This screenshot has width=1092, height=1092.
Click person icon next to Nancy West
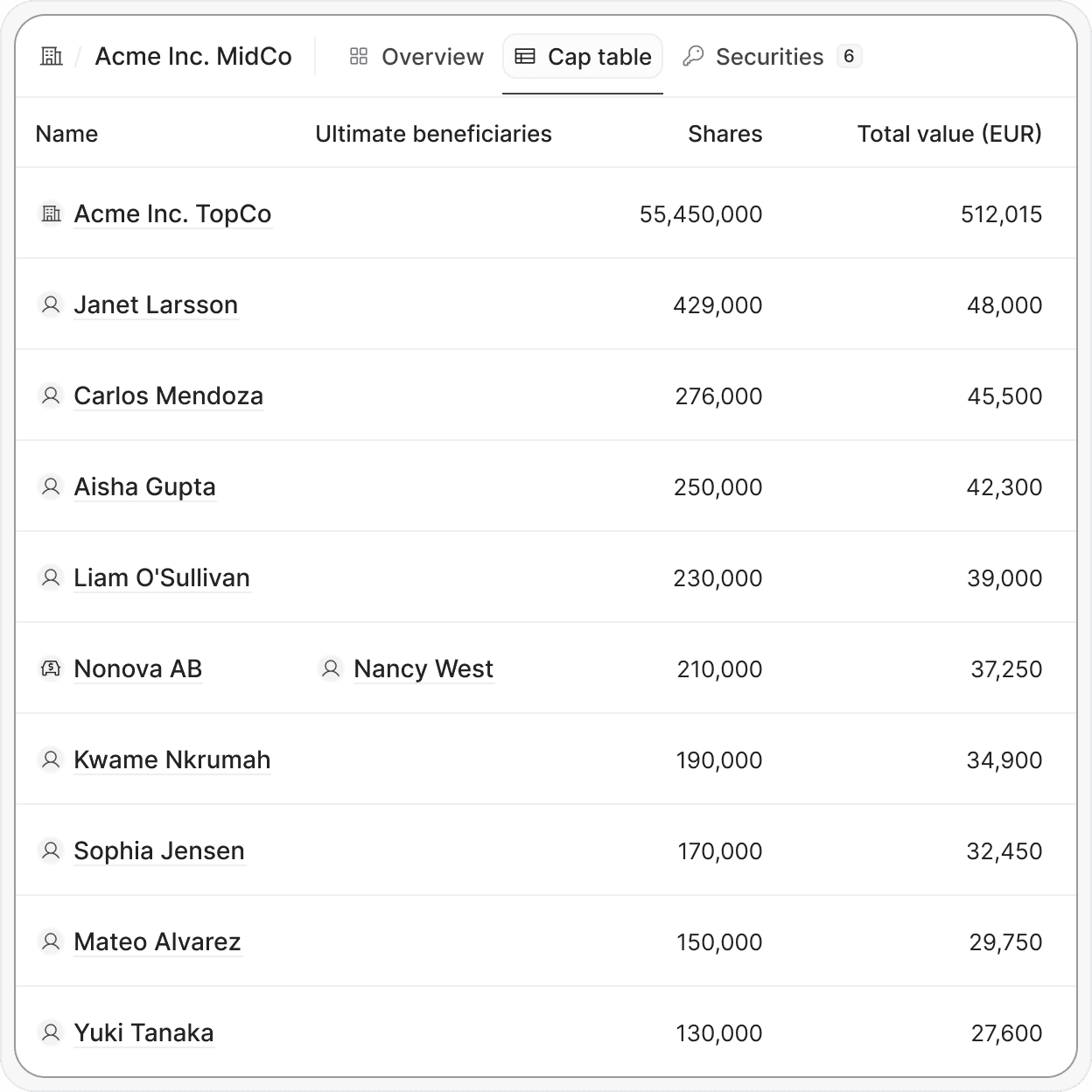(x=331, y=668)
